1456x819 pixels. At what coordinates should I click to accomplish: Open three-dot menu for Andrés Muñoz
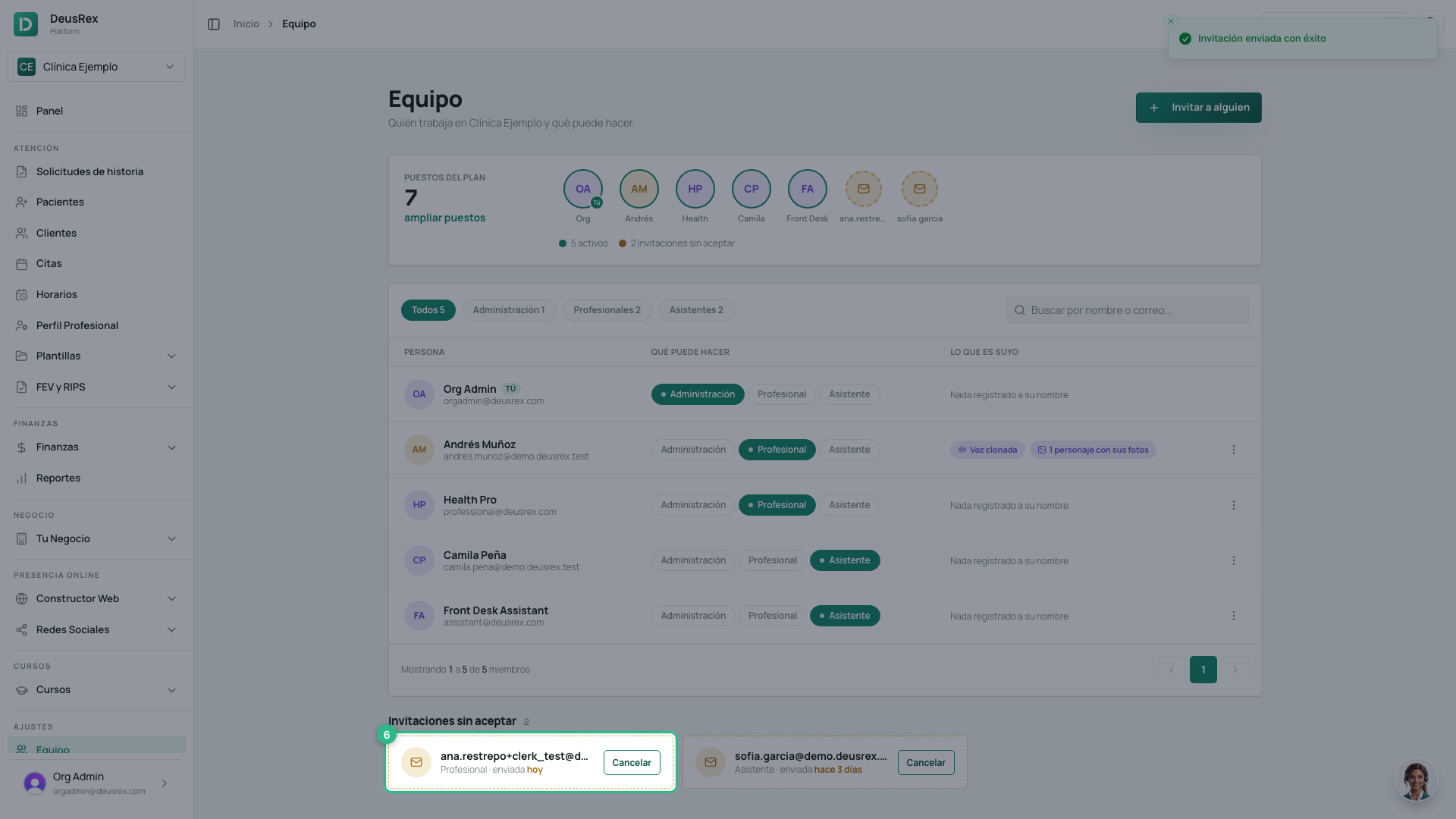coord(1234,450)
